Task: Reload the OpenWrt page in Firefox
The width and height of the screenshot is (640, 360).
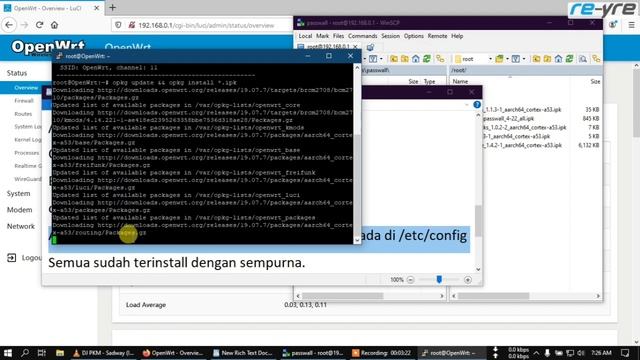Action: tap(40, 25)
